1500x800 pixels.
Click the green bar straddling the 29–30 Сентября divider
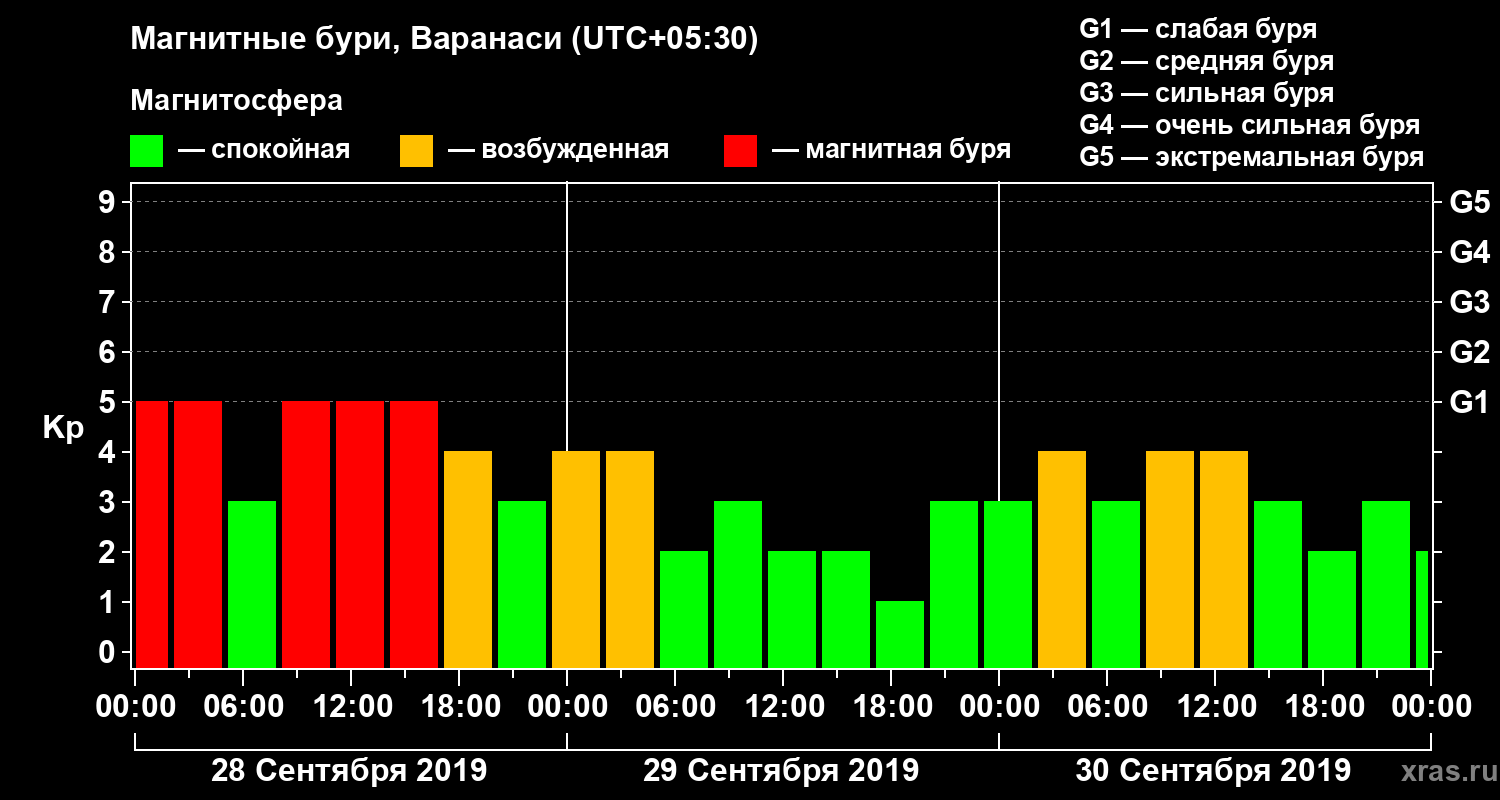[1008, 584]
